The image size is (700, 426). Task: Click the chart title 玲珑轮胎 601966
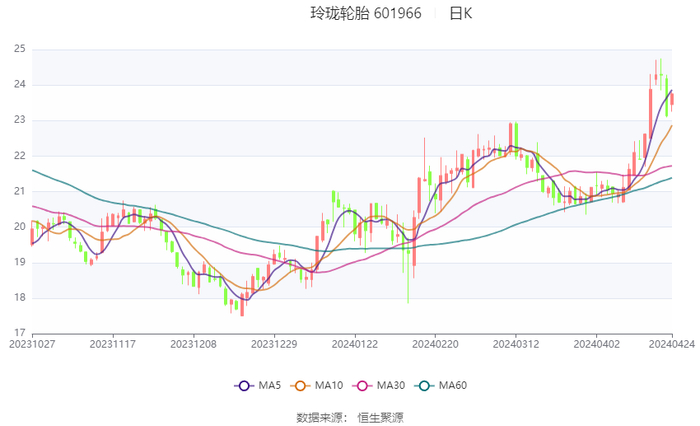tap(366, 14)
